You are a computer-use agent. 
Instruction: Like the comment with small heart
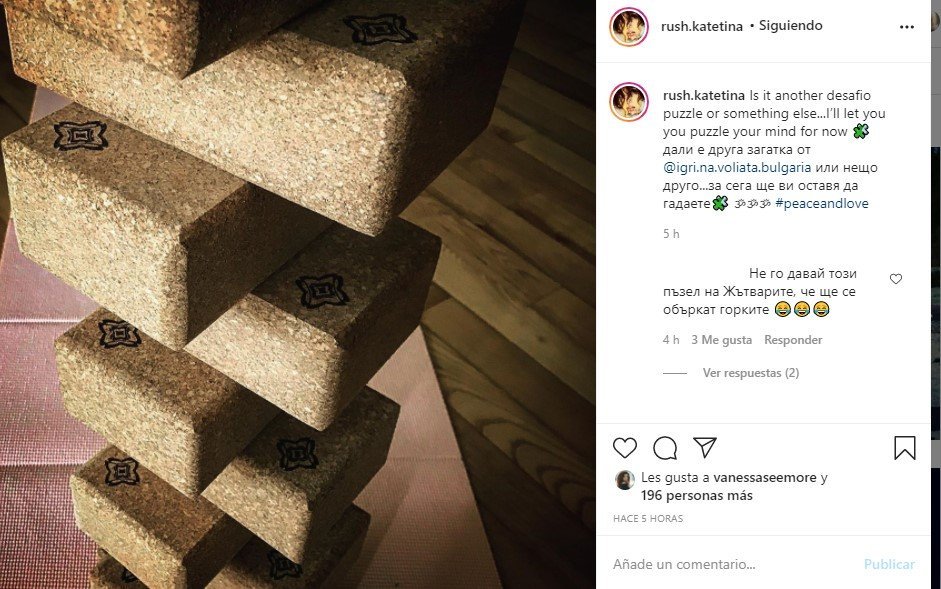click(895, 279)
